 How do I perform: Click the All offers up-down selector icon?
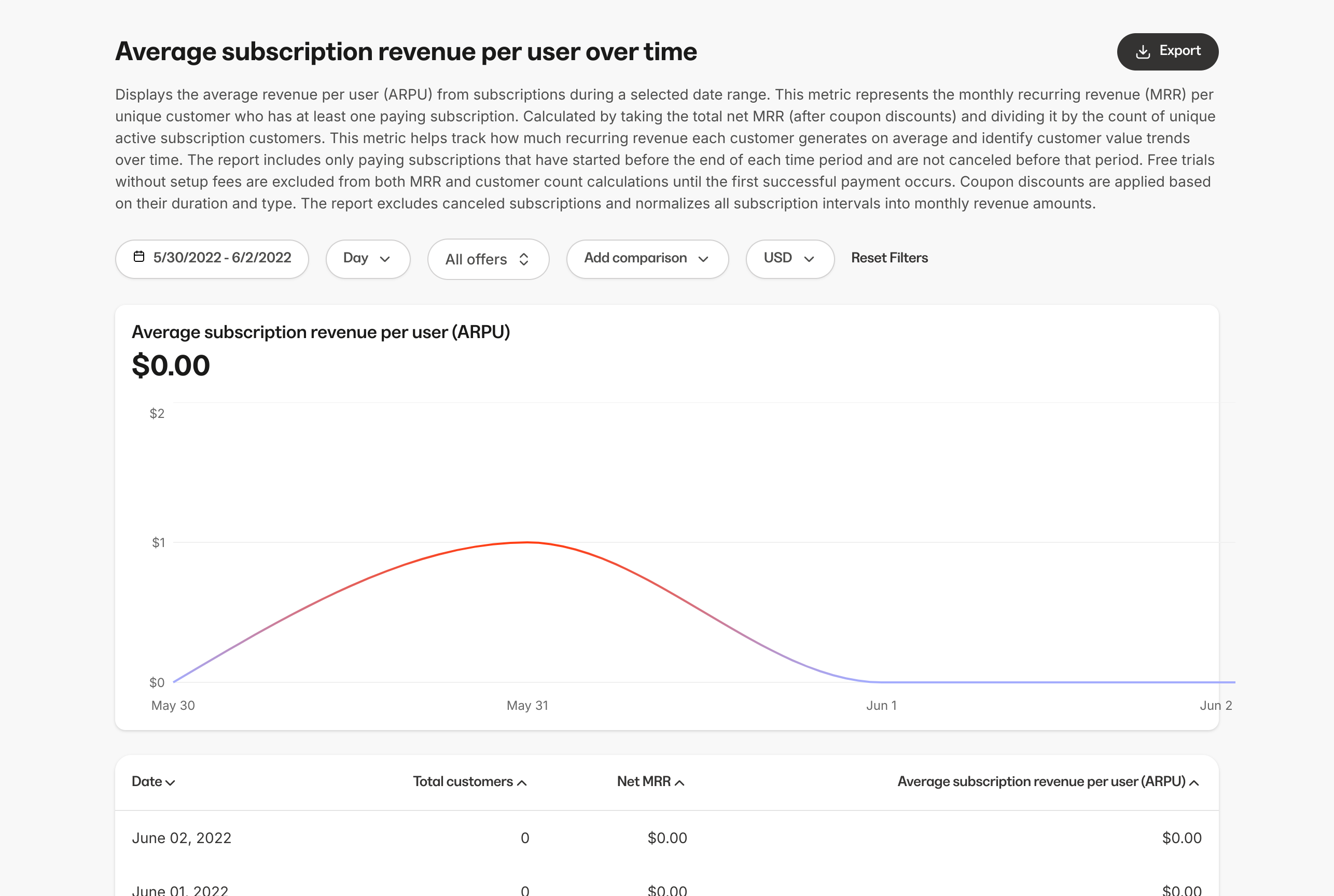pos(523,259)
